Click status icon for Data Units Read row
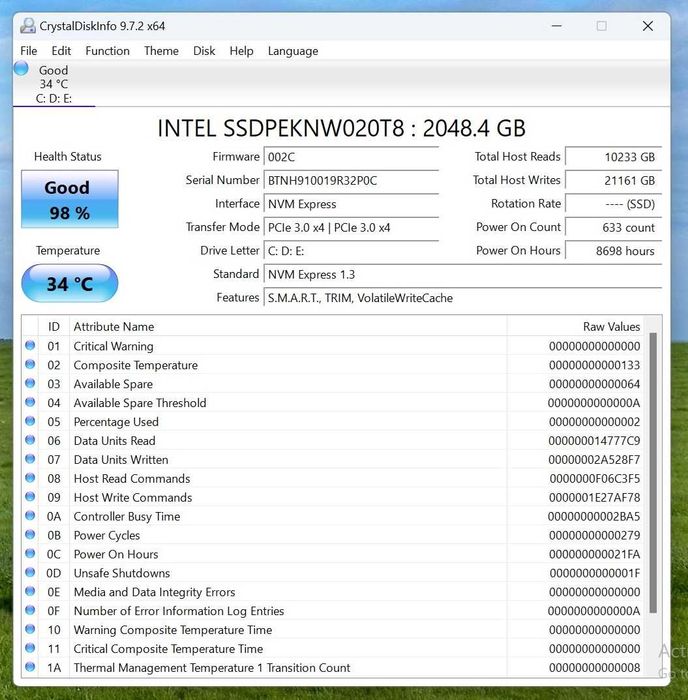 30,440
